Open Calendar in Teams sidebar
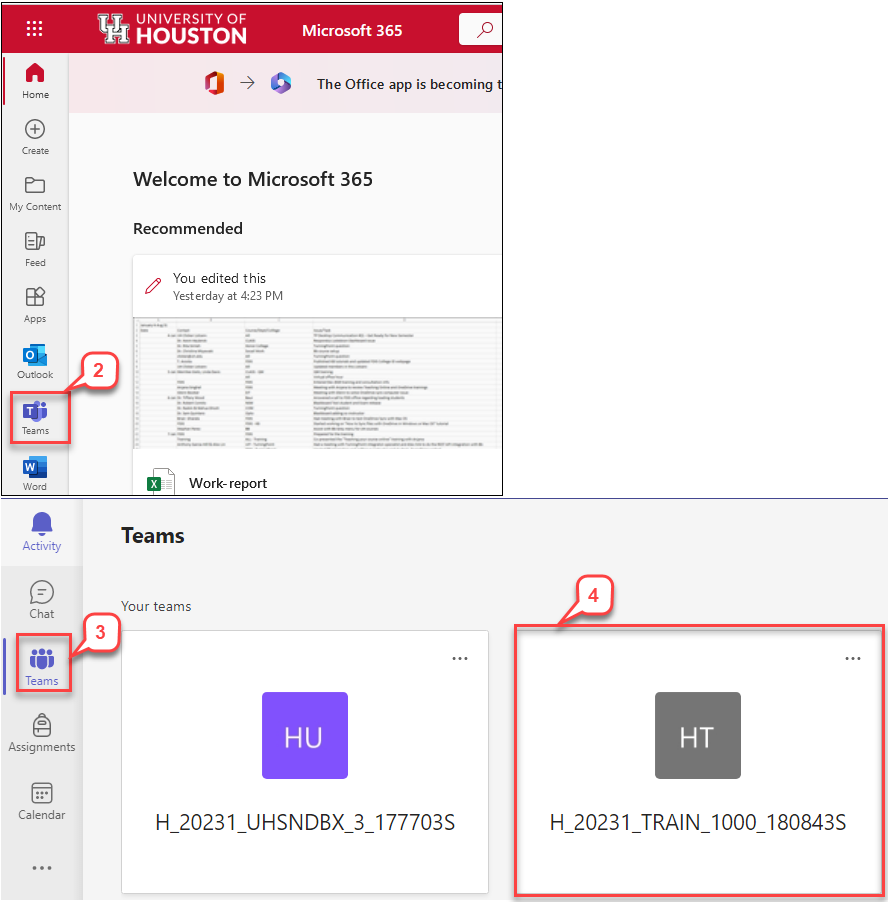The width and height of the screenshot is (888, 902). tap(41, 801)
